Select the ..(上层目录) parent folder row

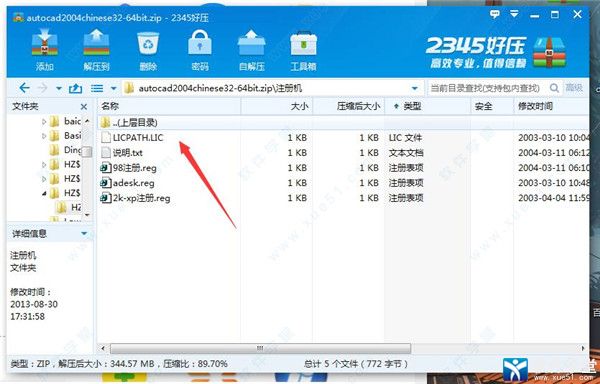pyautogui.click(x=343, y=123)
